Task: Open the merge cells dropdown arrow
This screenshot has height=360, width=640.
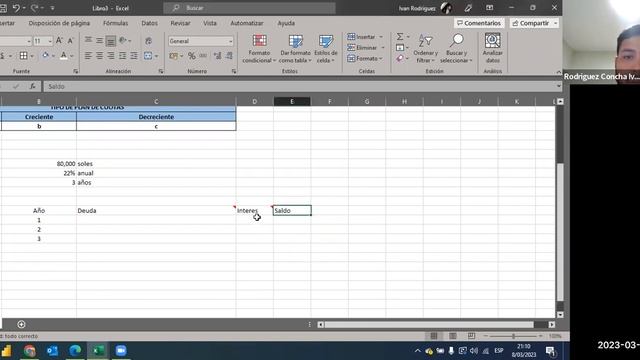Action: [x=157, y=56]
